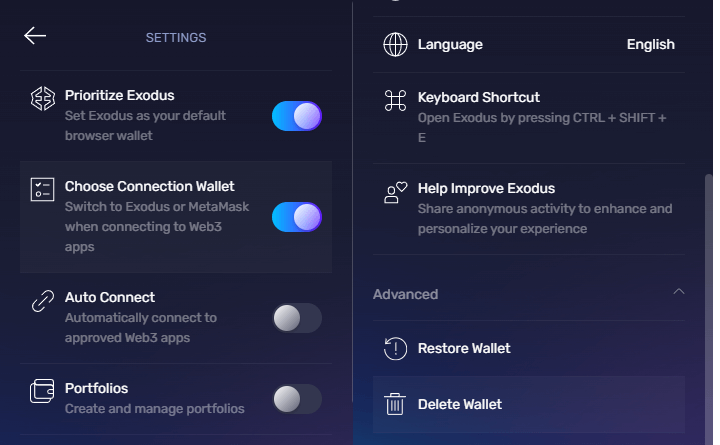Choose the Delete Wallet option

460,404
